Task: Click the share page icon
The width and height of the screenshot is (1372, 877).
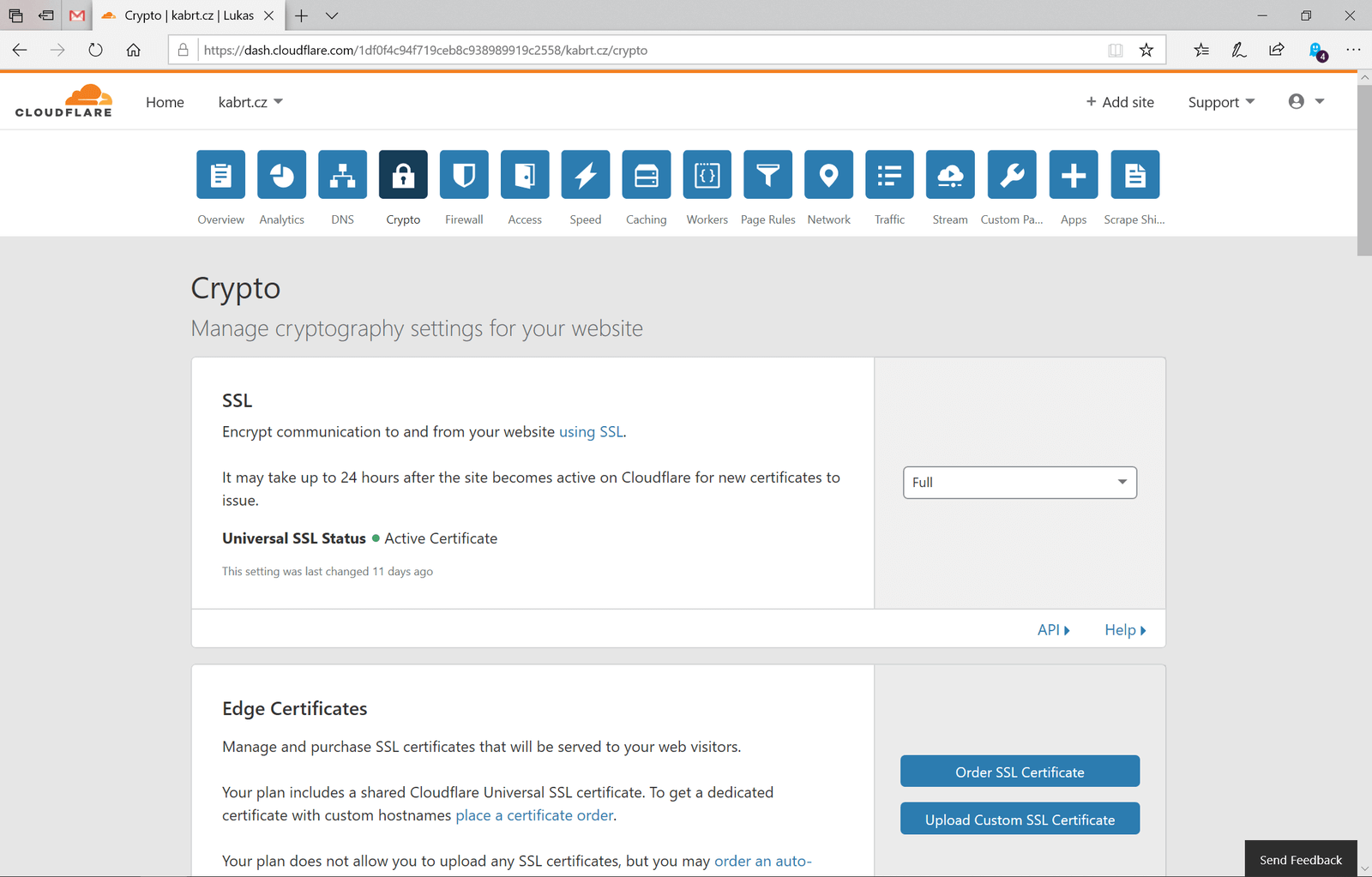Action: click(x=1277, y=50)
